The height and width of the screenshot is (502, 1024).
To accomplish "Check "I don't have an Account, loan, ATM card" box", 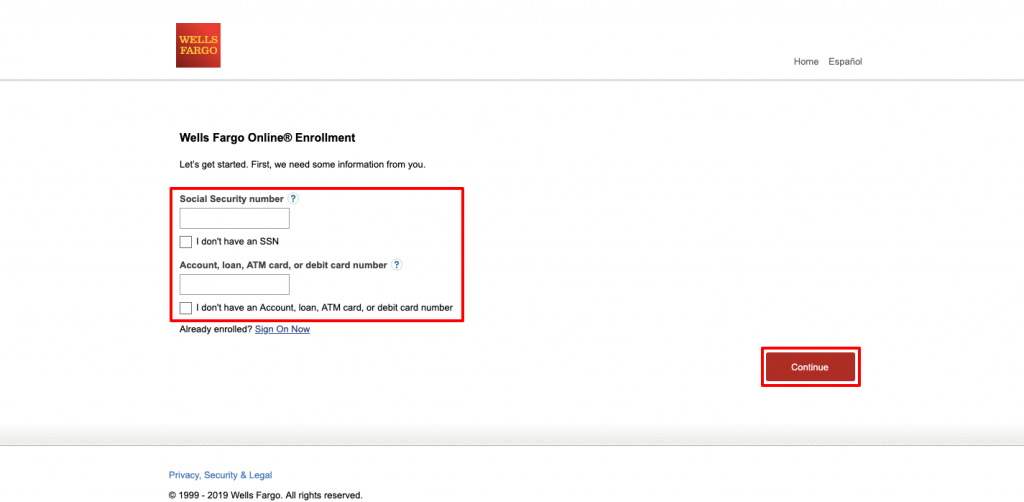I will tap(185, 307).
